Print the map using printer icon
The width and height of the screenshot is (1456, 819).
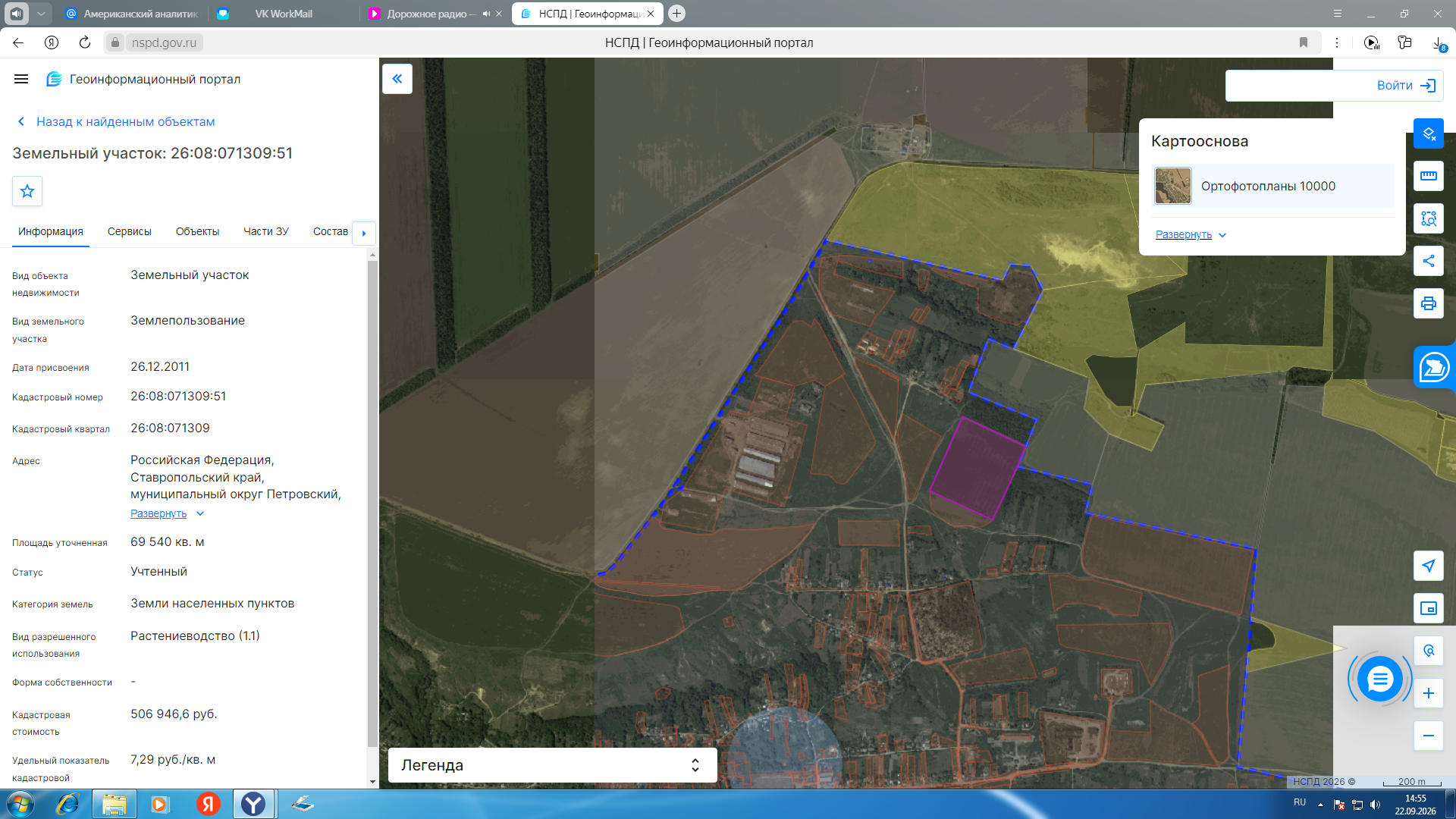coord(1429,303)
